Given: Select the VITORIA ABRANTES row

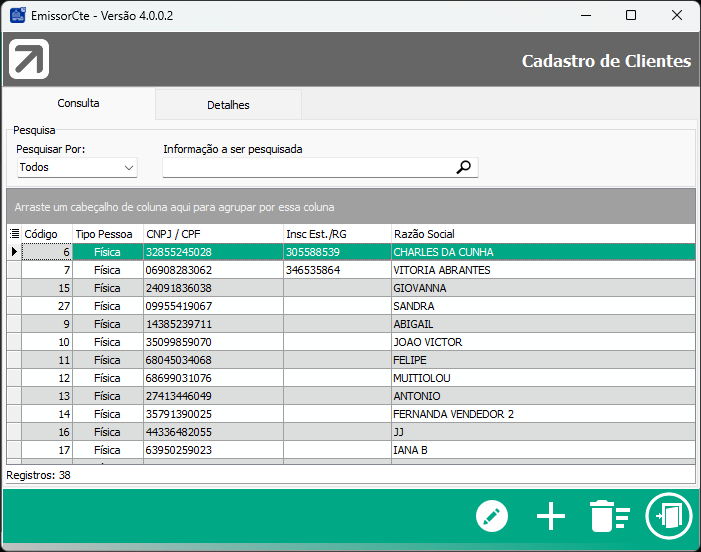Looking at the screenshot, I should (441, 270).
